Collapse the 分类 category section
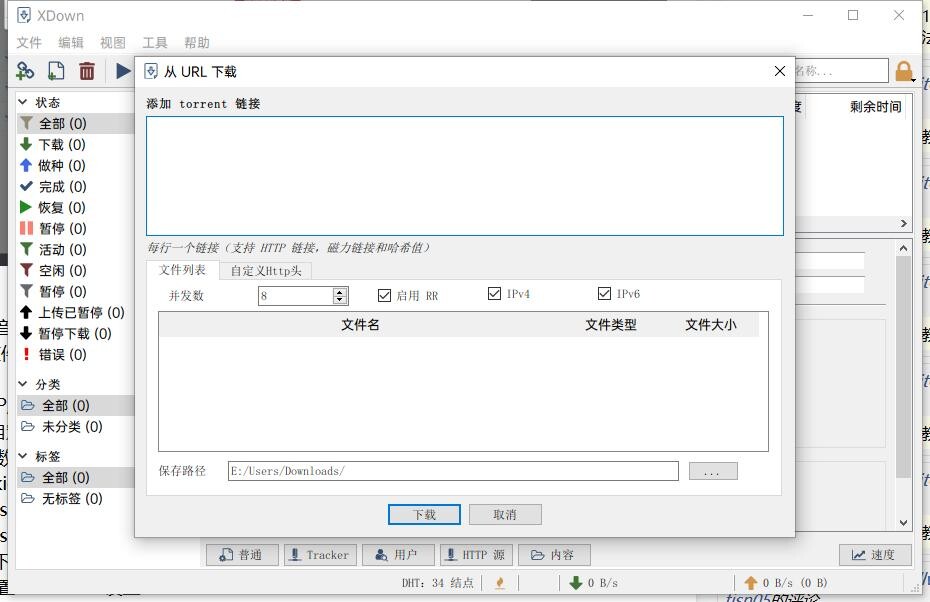The height and width of the screenshot is (602, 930). pyautogui.click(x=23, y=384)
